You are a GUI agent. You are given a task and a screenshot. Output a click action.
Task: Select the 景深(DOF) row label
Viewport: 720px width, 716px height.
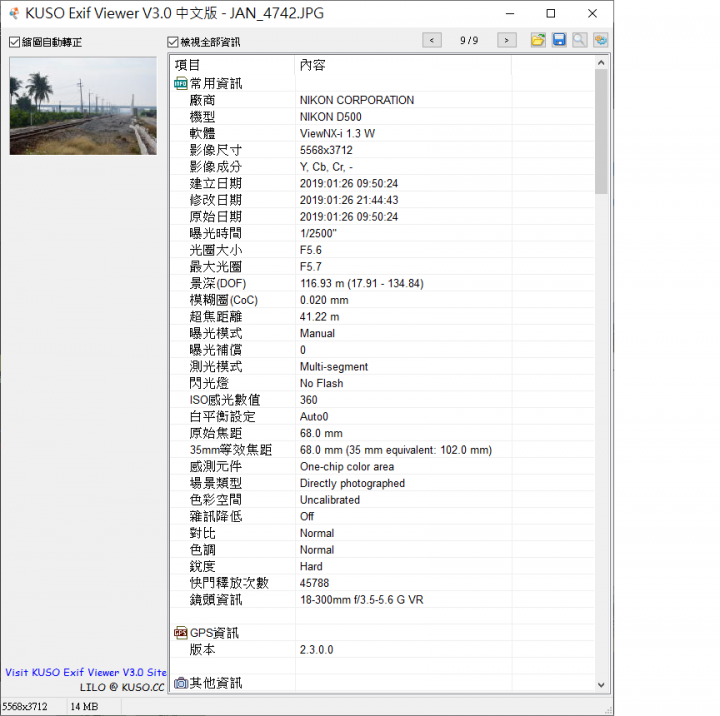click(218, 283)
